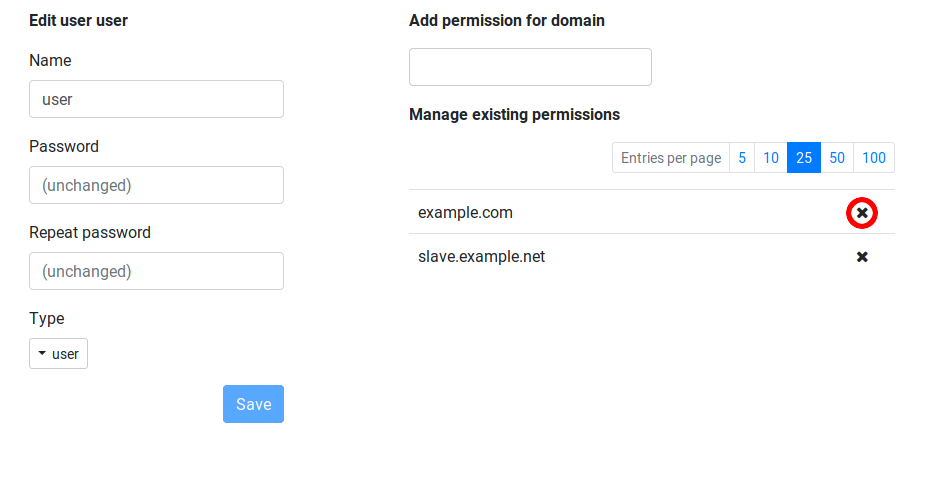Click the Repeat password label
The width and height of the screenshot is (934, 502).
90,232
